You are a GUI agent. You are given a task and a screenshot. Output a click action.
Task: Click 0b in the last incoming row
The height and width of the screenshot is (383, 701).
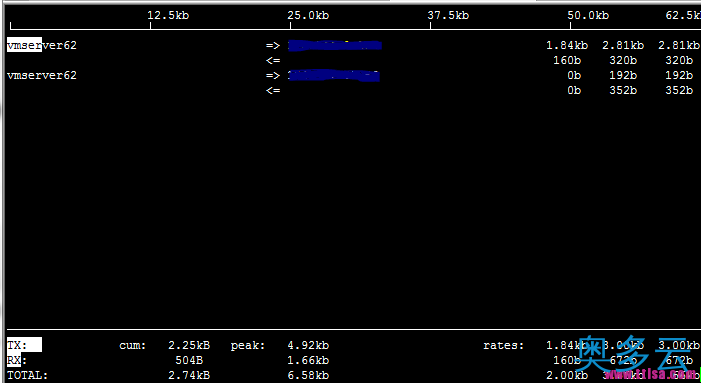574,90
